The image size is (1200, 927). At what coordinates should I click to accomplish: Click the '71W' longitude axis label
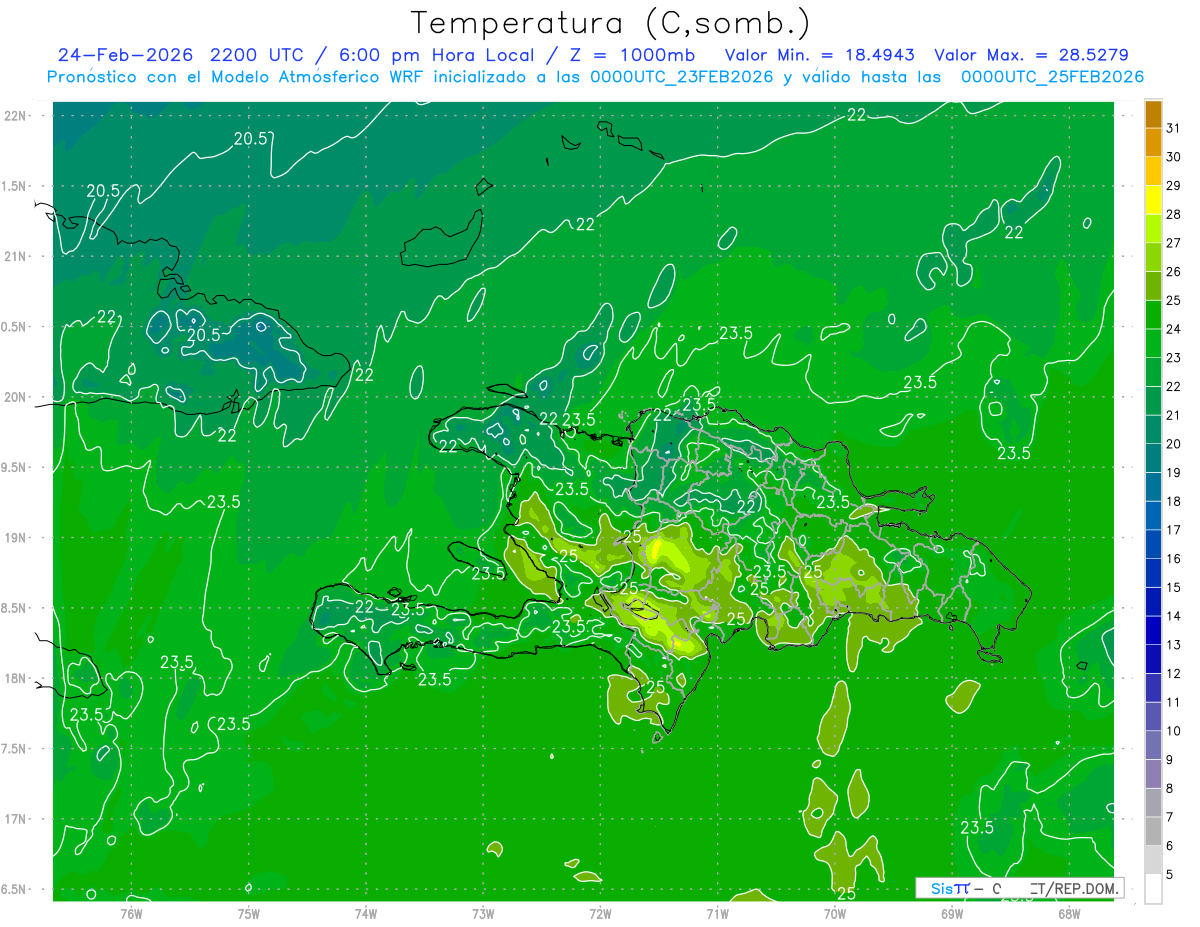717,913
